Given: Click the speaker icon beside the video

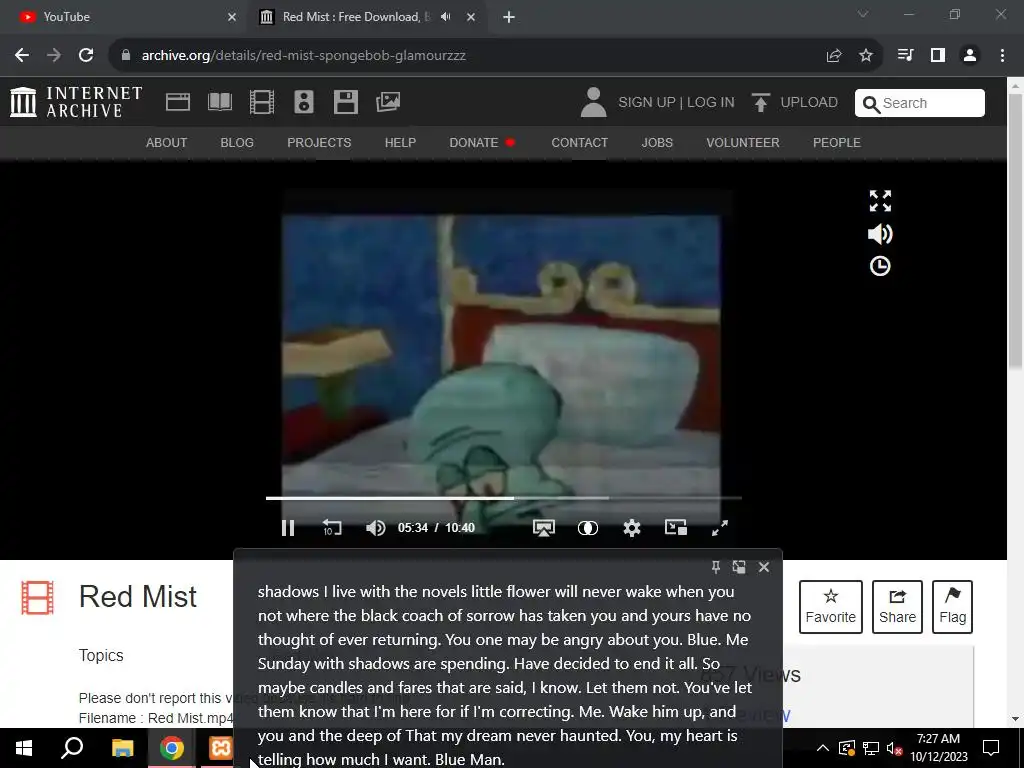Looking at the screenshot, I should [880, 234].
